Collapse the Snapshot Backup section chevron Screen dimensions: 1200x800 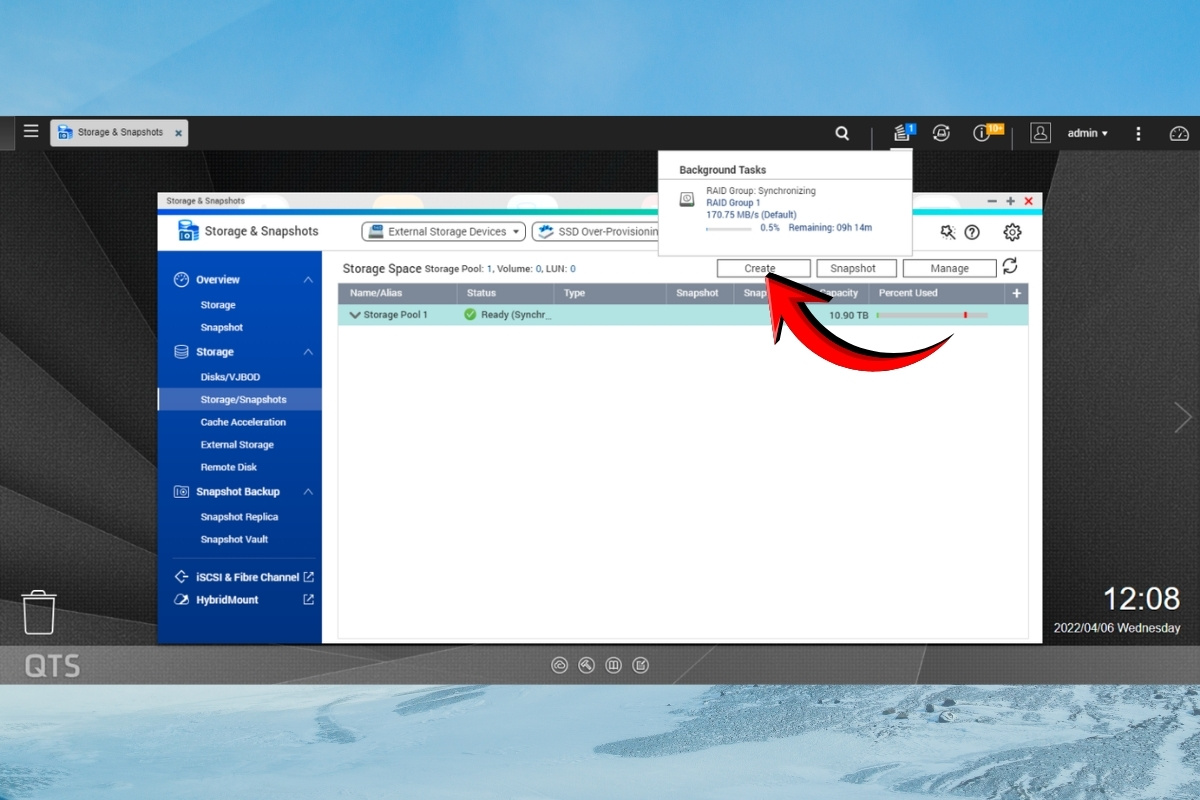[308, 492]
